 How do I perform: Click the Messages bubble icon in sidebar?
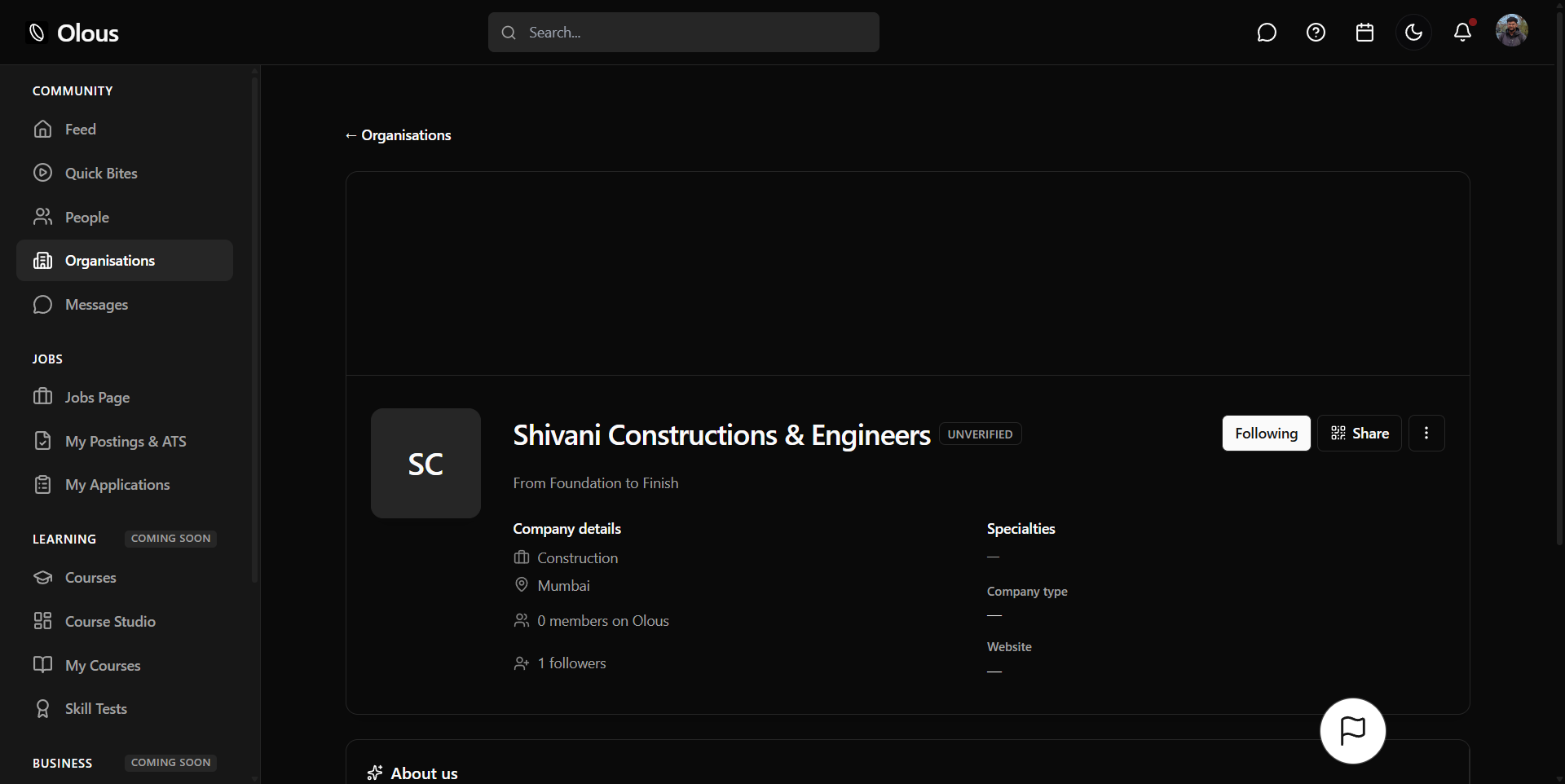tap(42, 305)
